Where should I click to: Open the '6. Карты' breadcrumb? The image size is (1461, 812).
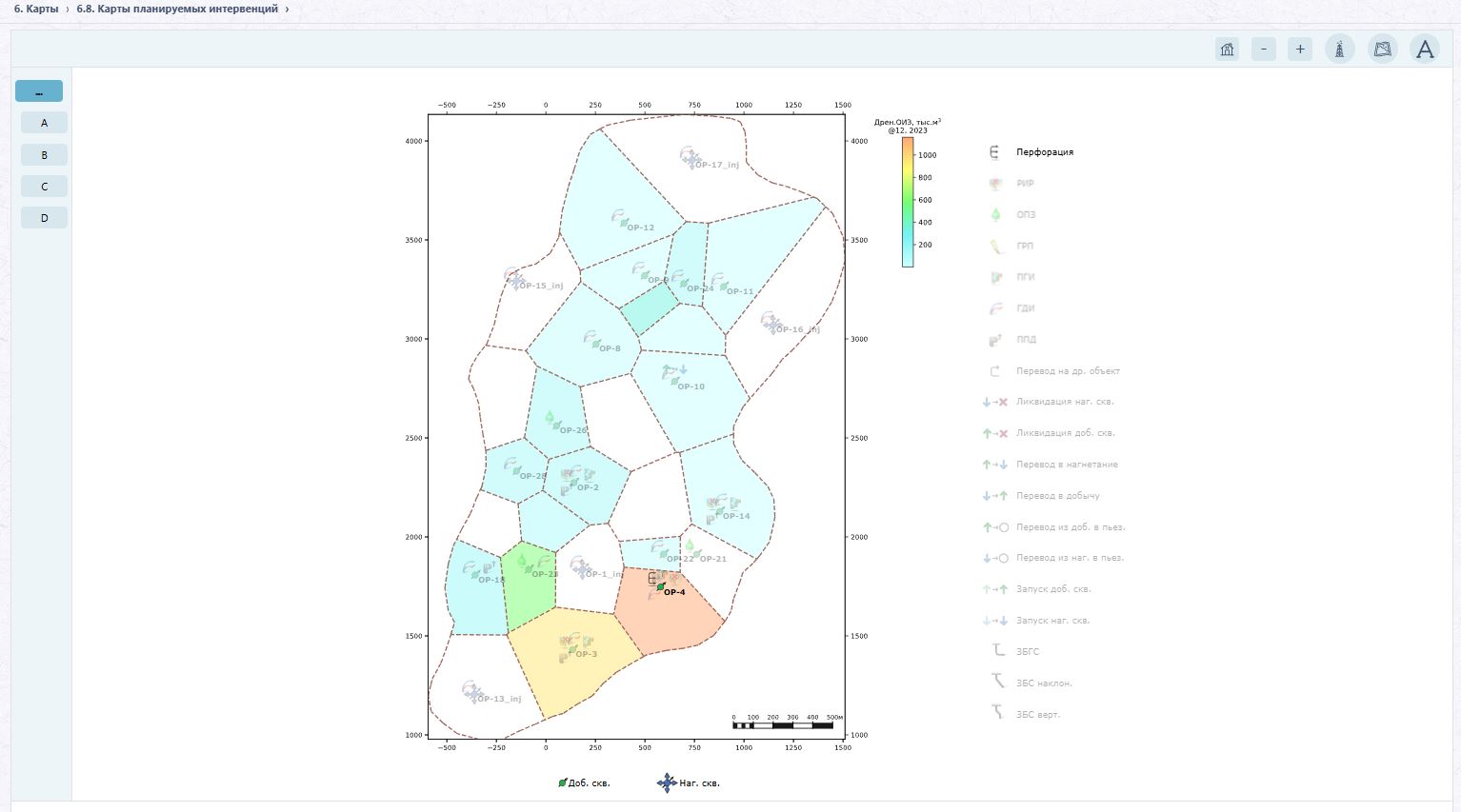[x=36, y=9]
